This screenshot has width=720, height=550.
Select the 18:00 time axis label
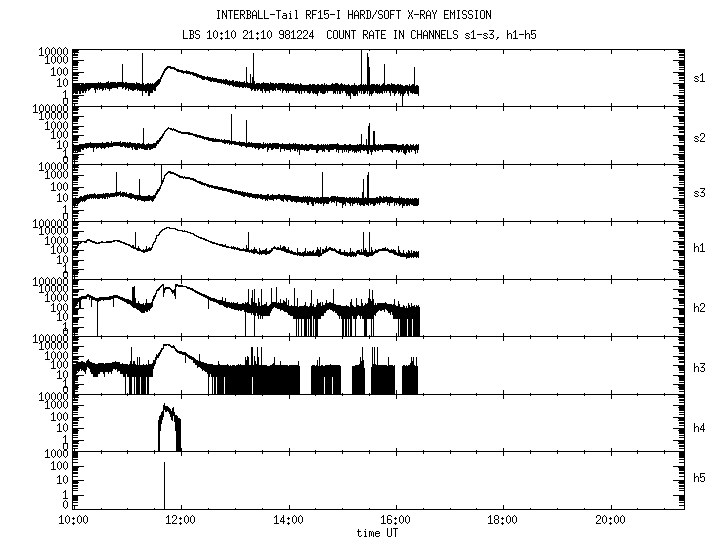[502, 520]
